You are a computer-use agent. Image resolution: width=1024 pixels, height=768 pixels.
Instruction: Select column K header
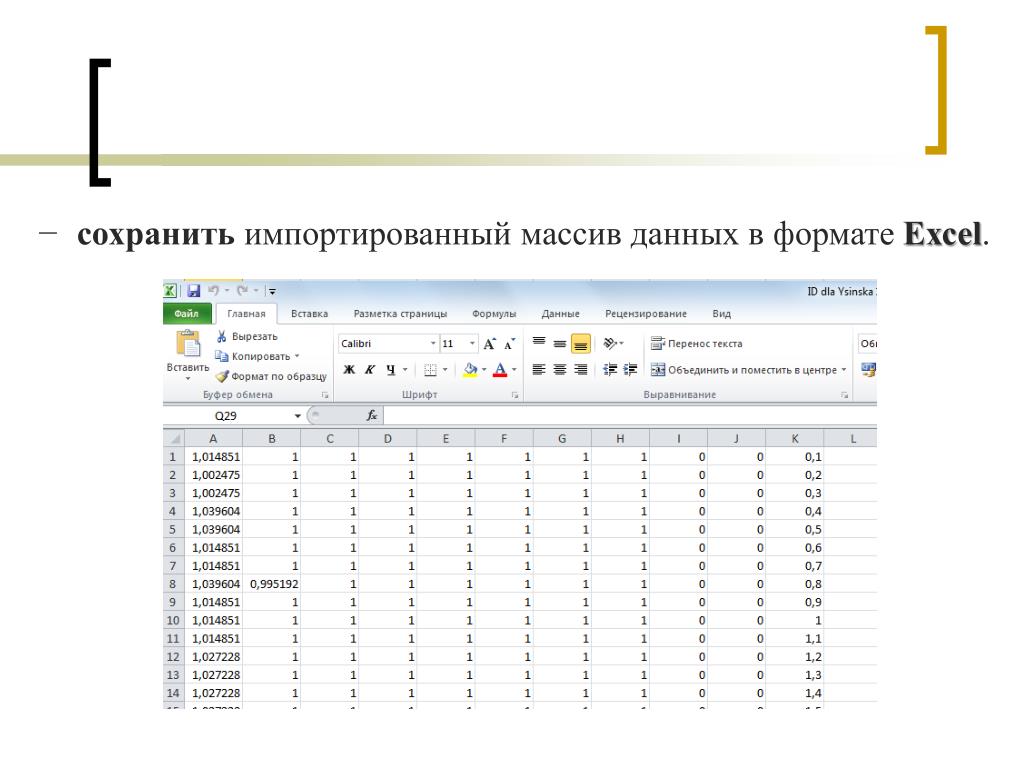click(x=795, y=439)
